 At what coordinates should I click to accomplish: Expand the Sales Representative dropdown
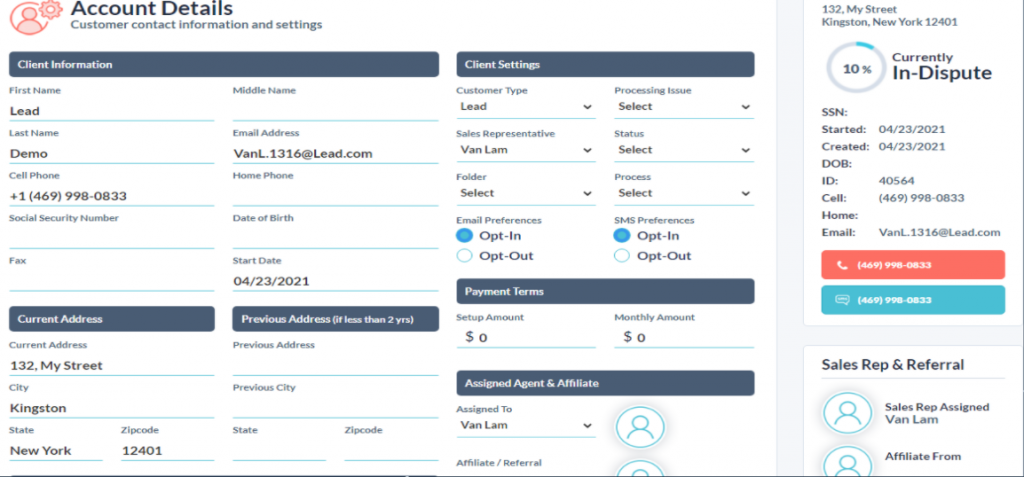[526, 150]
